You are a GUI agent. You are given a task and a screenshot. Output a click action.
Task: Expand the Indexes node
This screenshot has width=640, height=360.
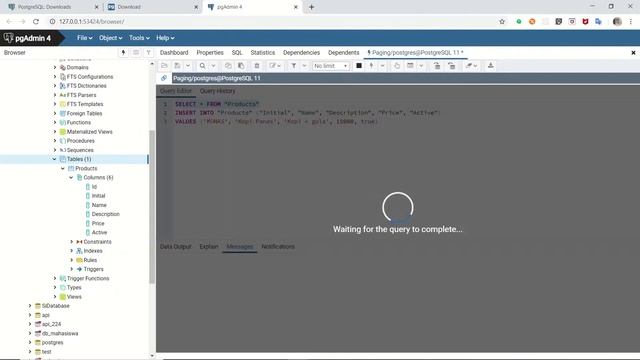tap(71, 251)
